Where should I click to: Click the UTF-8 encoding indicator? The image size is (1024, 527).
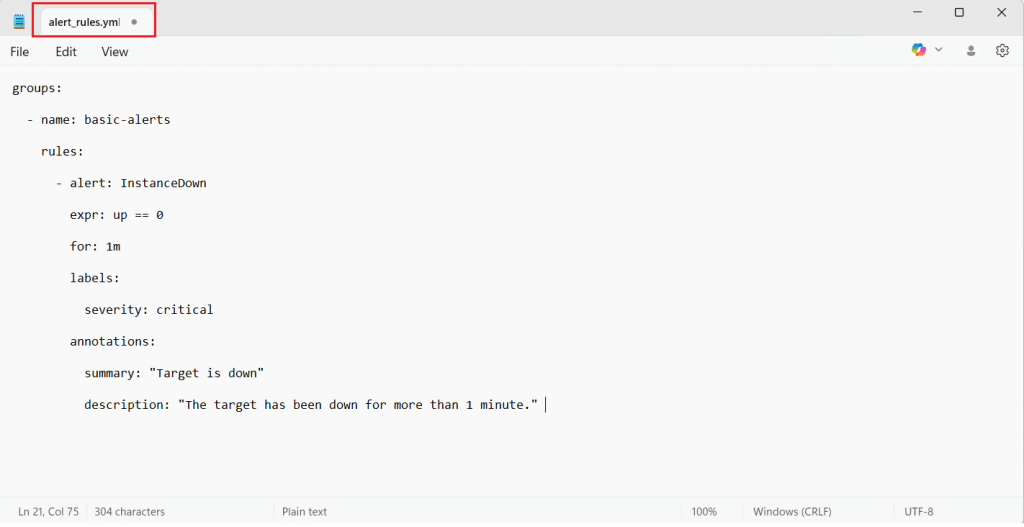(x=918, y=511)
